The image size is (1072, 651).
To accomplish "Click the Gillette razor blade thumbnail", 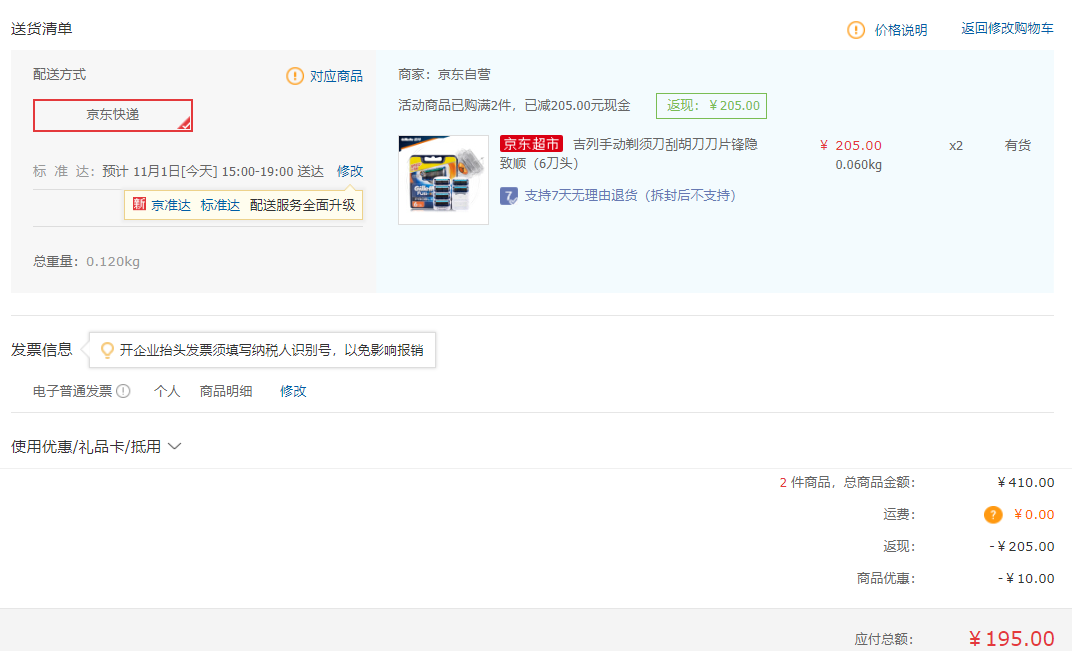I will (443, 180).
